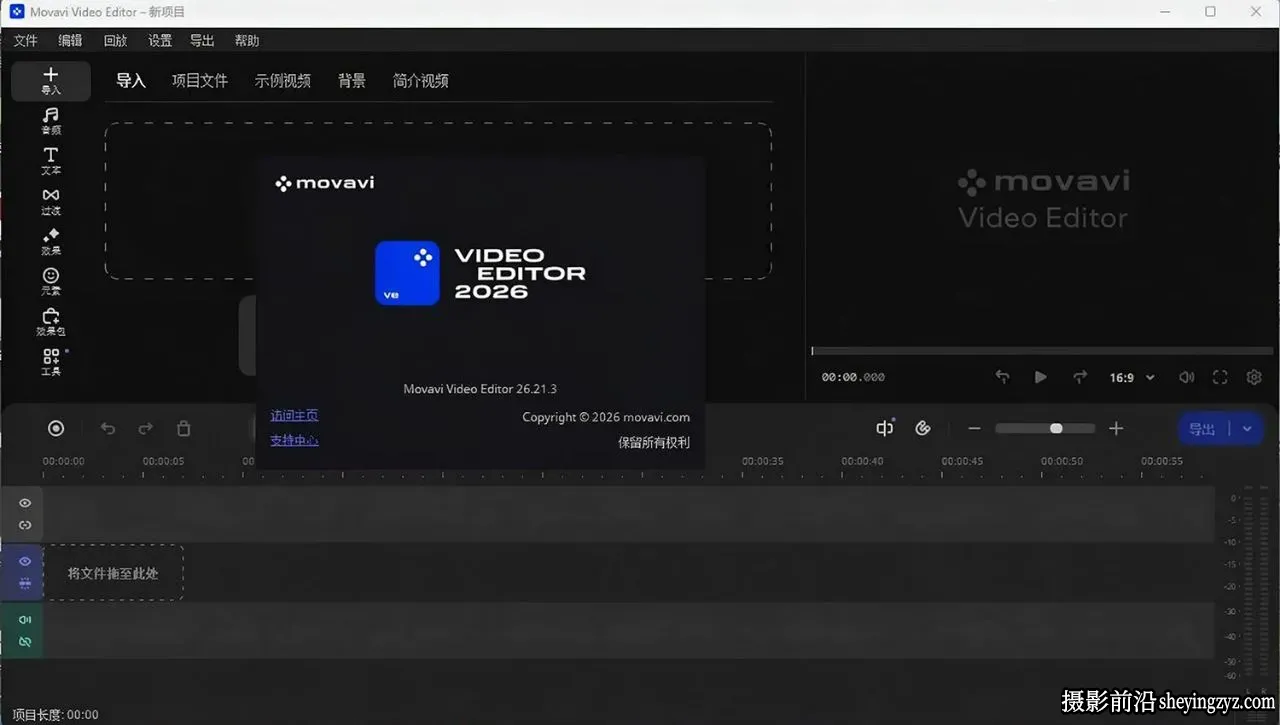Click the 项目长度: 00:00 status text
This screenshot has width=1280, height=725.
55,714
